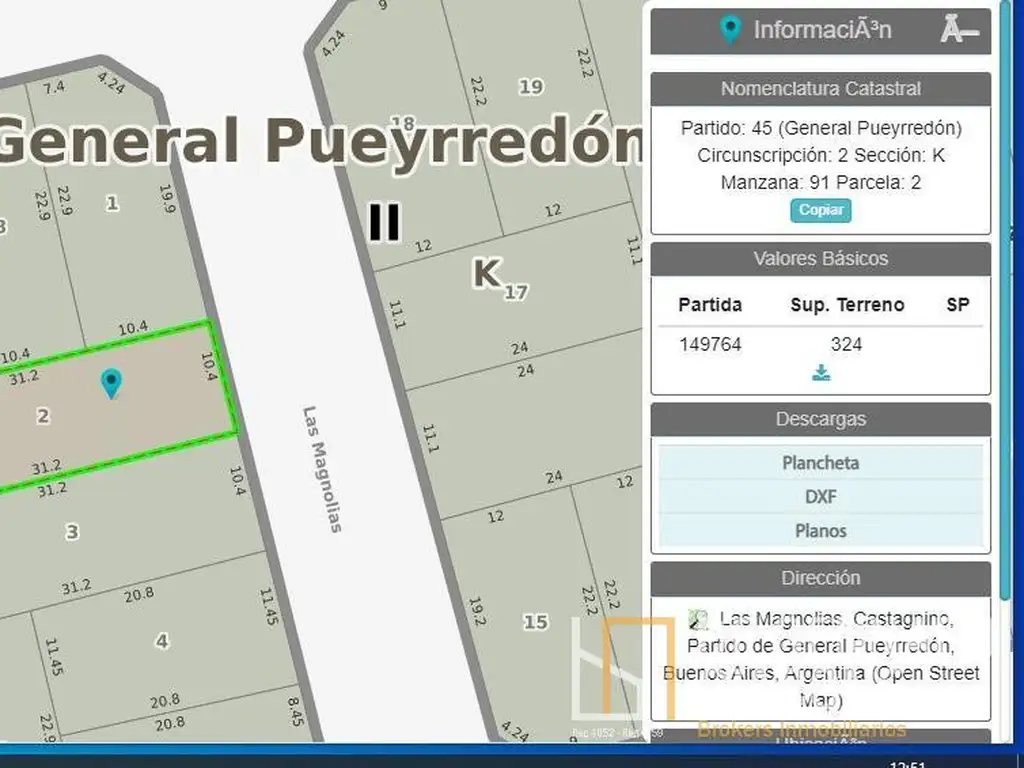
Task: Copy the cadastral nomenclature with Copiar
Action: coord(821,210)
